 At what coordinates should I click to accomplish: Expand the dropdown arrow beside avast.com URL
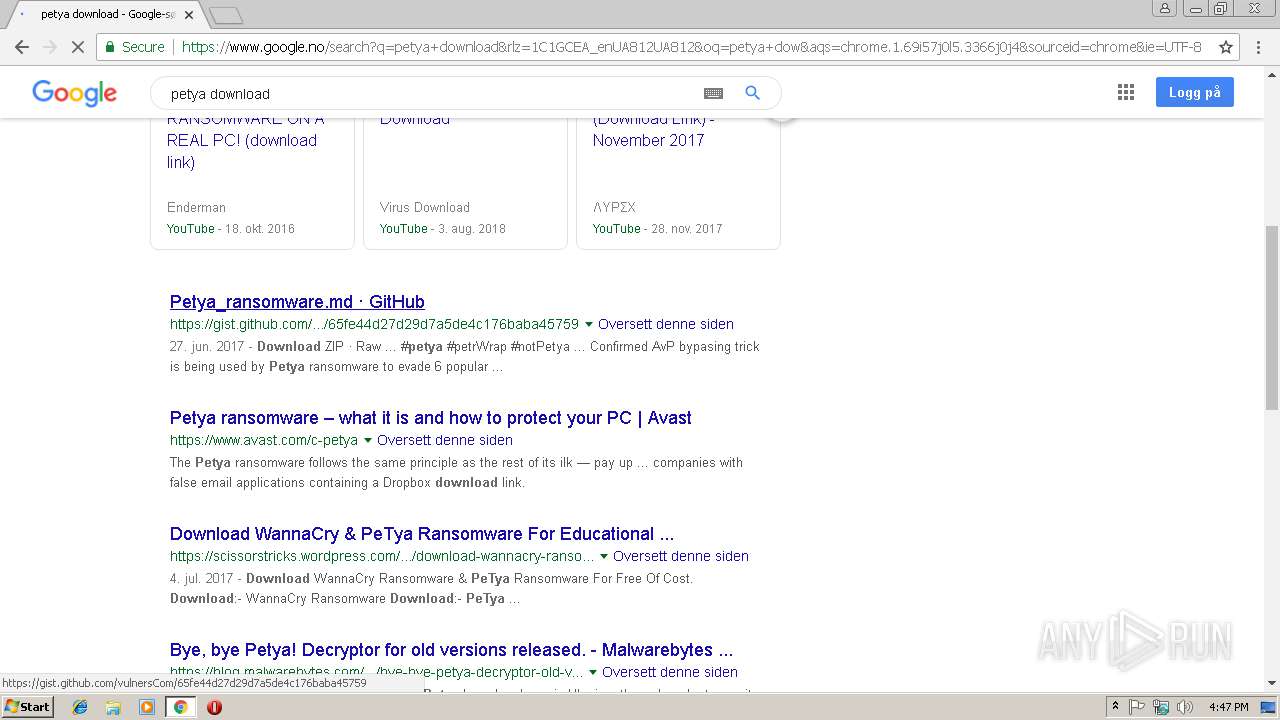point(367,440)
